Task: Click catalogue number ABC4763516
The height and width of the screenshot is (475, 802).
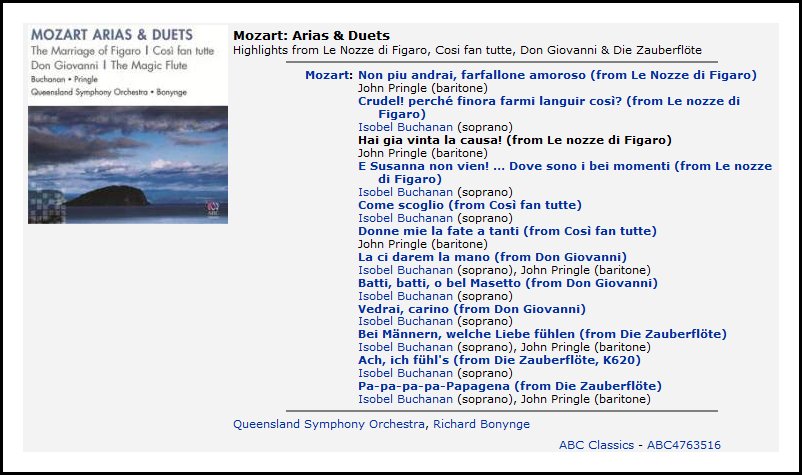Action: coord(683,445)
